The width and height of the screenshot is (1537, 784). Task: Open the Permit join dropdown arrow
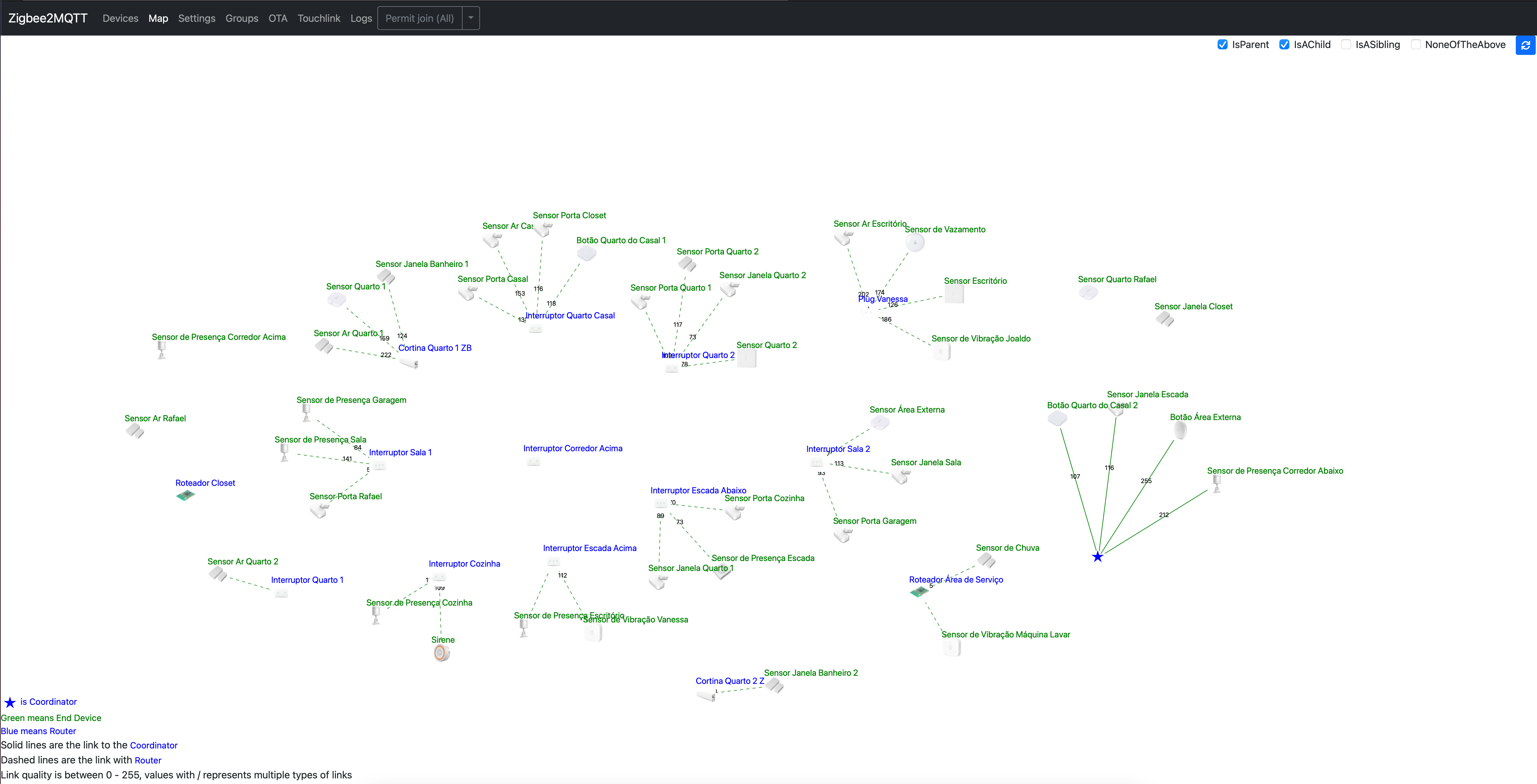(471, 18)
